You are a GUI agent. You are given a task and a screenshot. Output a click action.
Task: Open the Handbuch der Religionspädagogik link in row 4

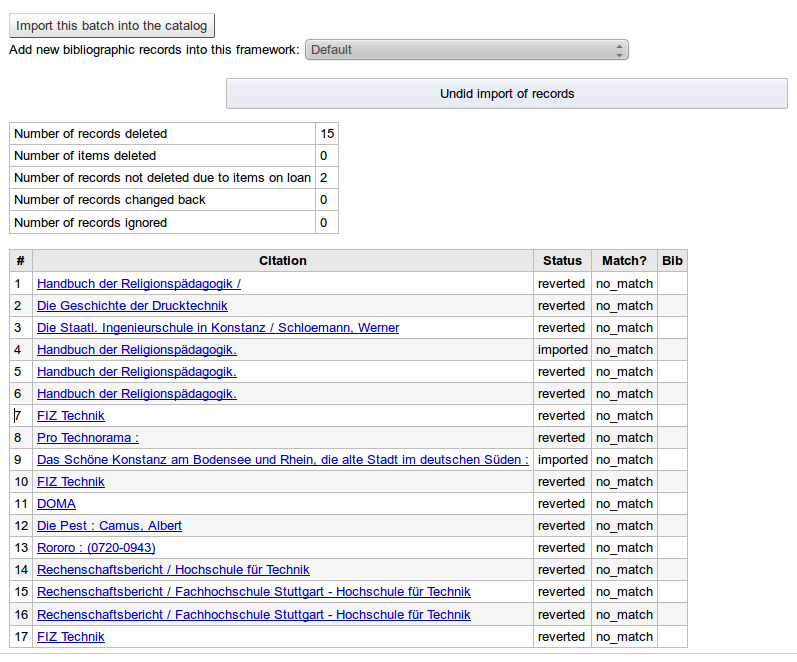(x=136, y=350)
